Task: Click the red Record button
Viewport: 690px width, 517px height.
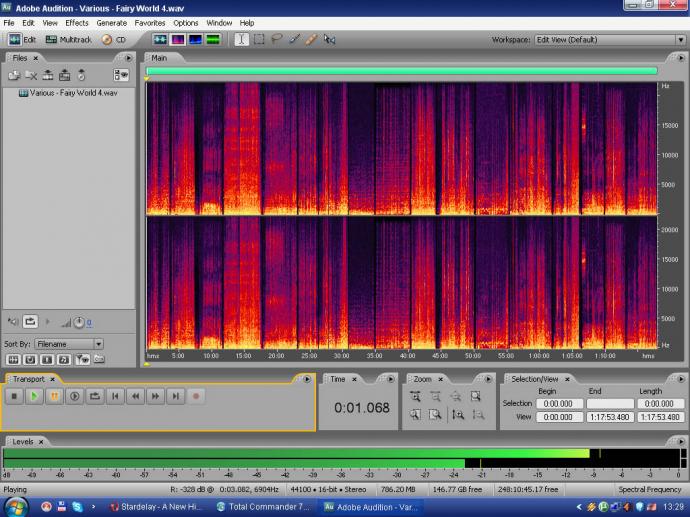Action: pos(196,396)
